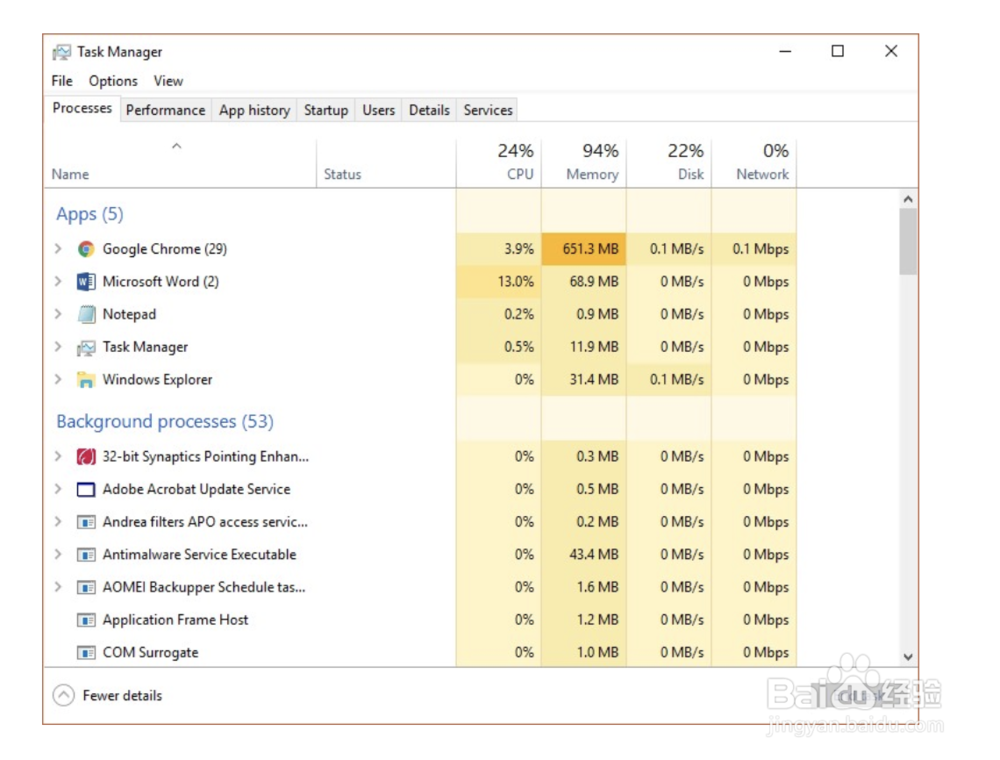Screen dimensions: 1000x760
Task: Click the 651.3 MB memory value
Action: tap(591, 249)
